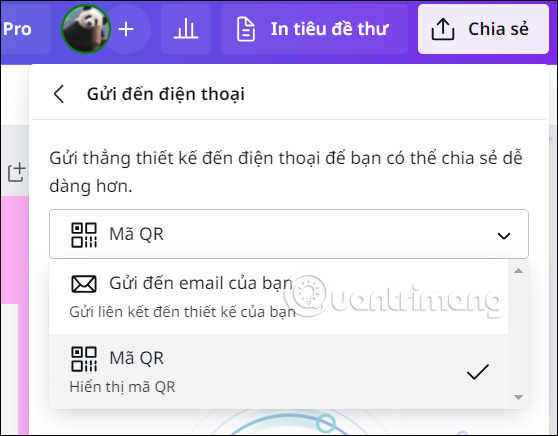Screen dimensions: 558x436
Task: Click the upload arrow icon in Chia sẻ
Action: click(x=443, y=29)
